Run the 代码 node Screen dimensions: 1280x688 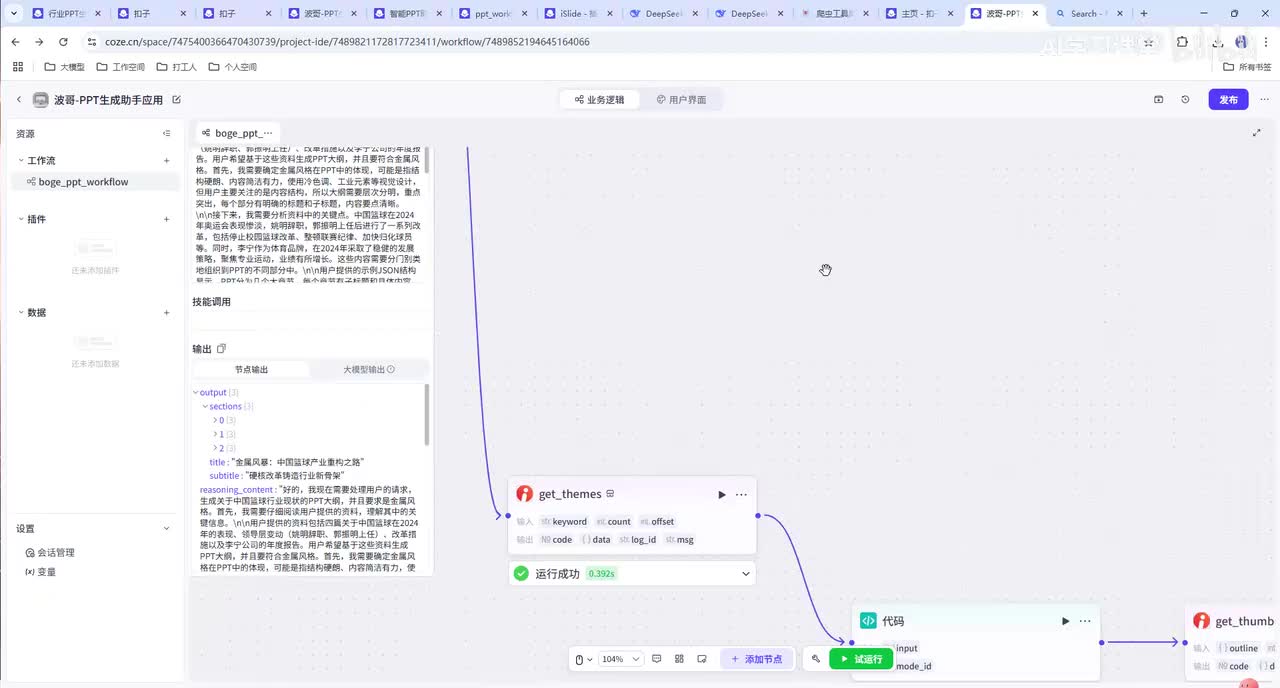point(1066,621)
